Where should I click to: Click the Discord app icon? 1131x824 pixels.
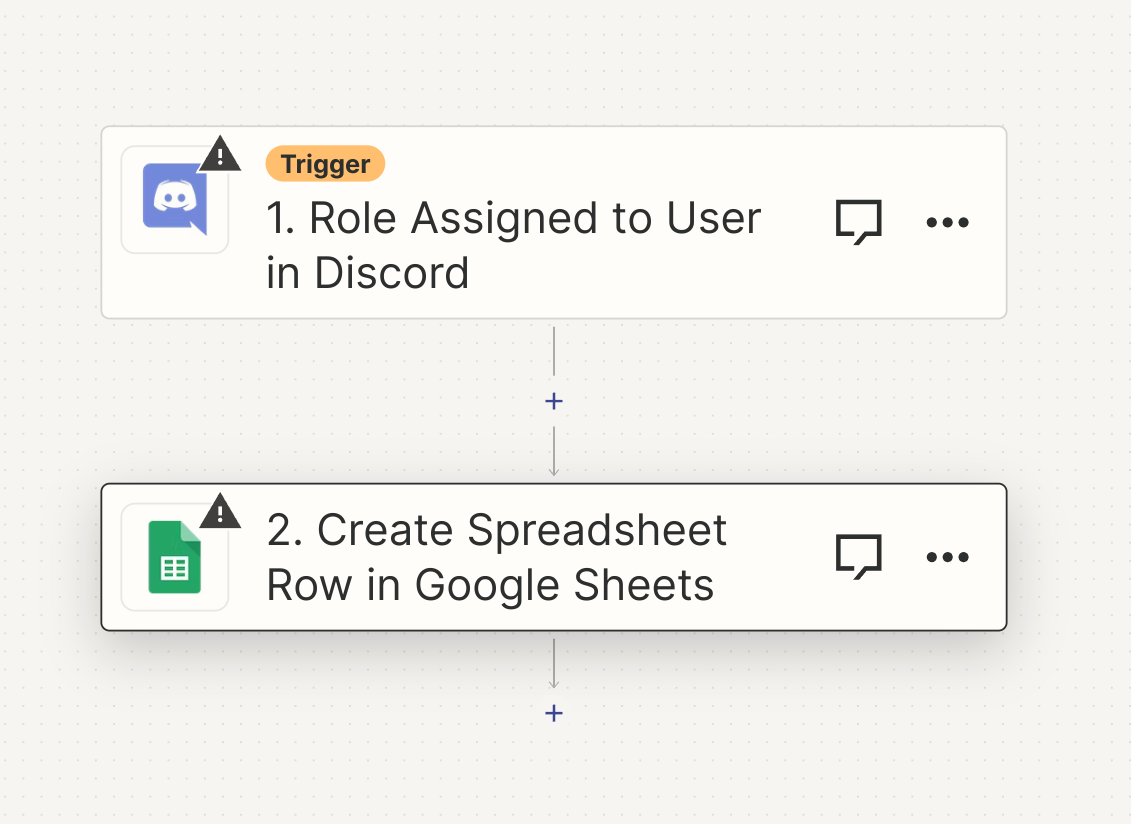174,200
